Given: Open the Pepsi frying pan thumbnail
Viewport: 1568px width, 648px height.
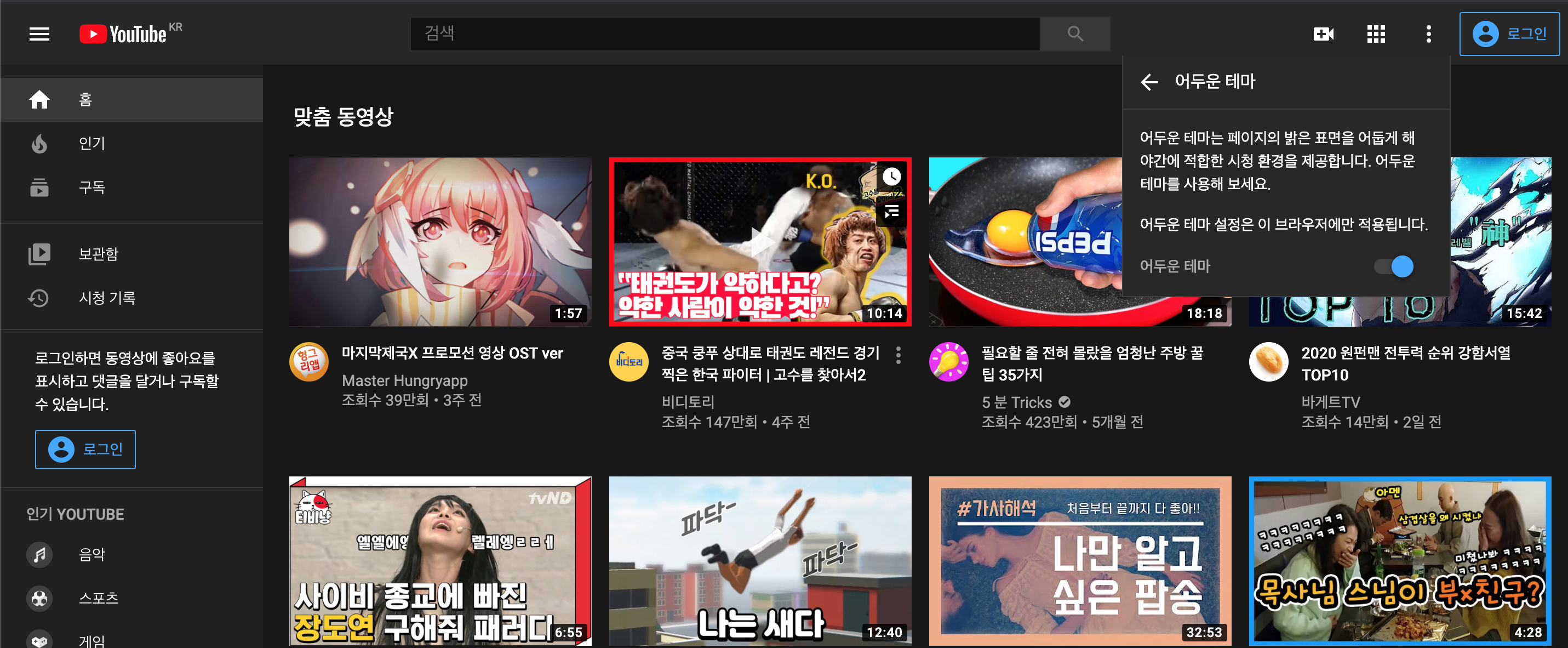Looking at the screenshot, I should tap(1025, 242).
